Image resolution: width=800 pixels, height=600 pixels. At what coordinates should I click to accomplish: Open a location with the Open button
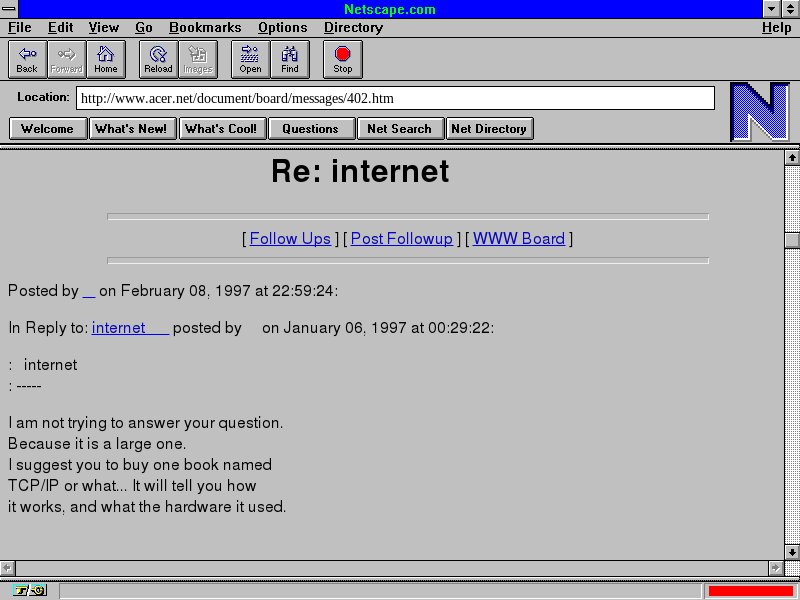point(251,60)
